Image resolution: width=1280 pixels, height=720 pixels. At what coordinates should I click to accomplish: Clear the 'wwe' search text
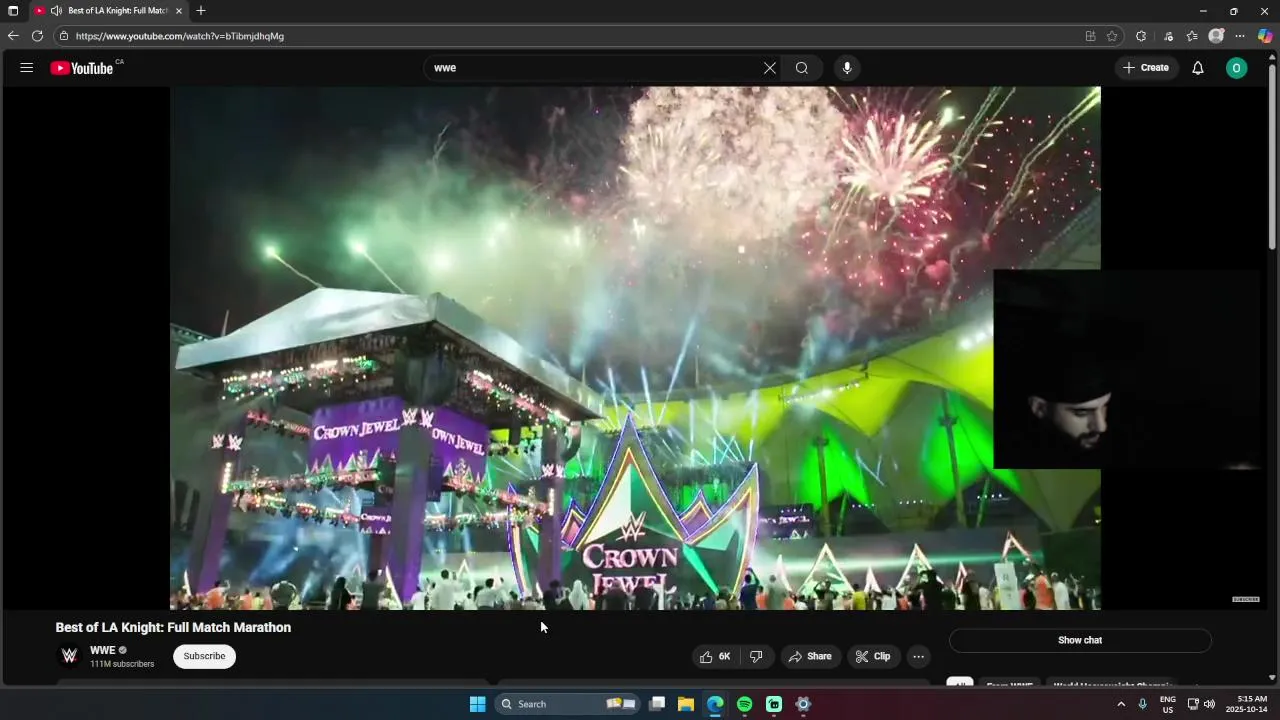[770, 68]
